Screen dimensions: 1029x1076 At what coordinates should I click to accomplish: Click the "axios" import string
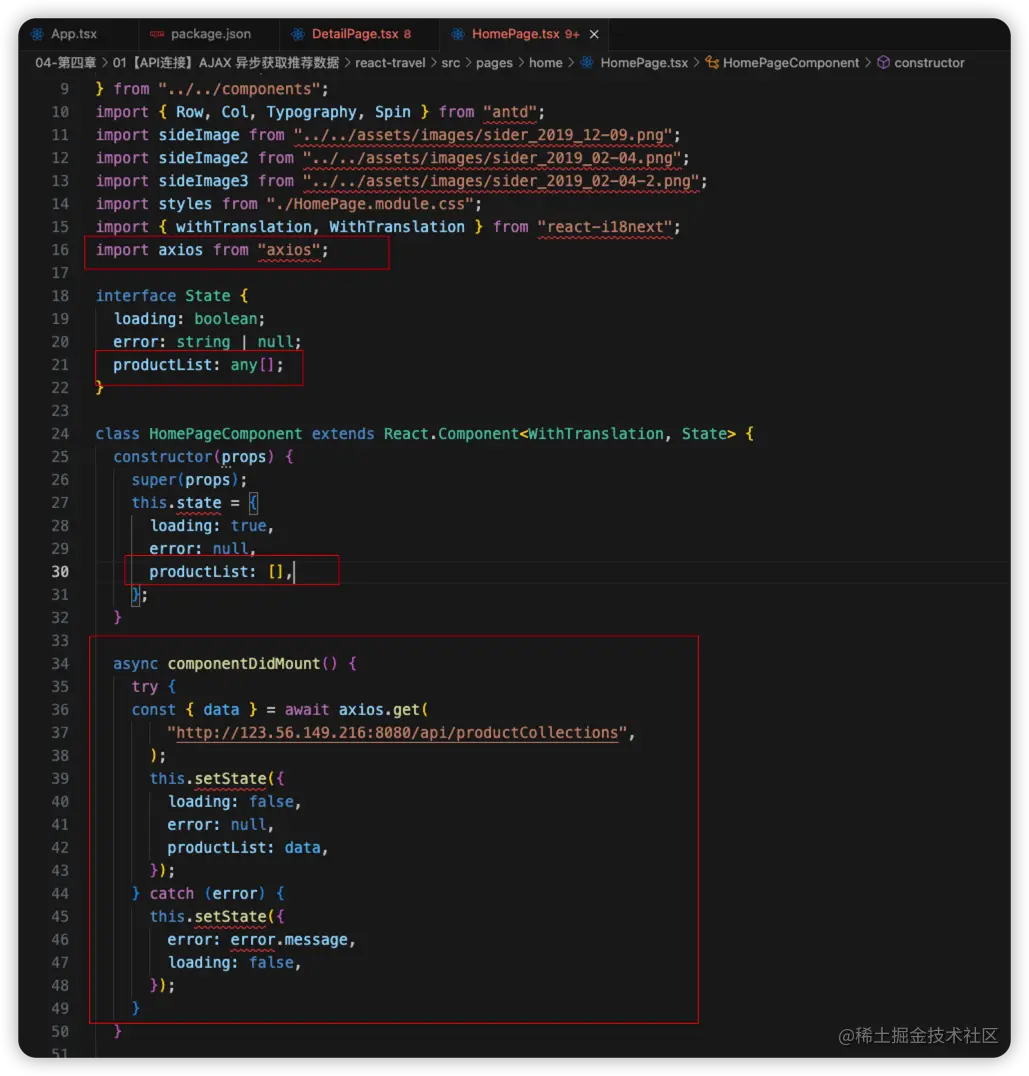pyautogui.click(x=289, y=250)
